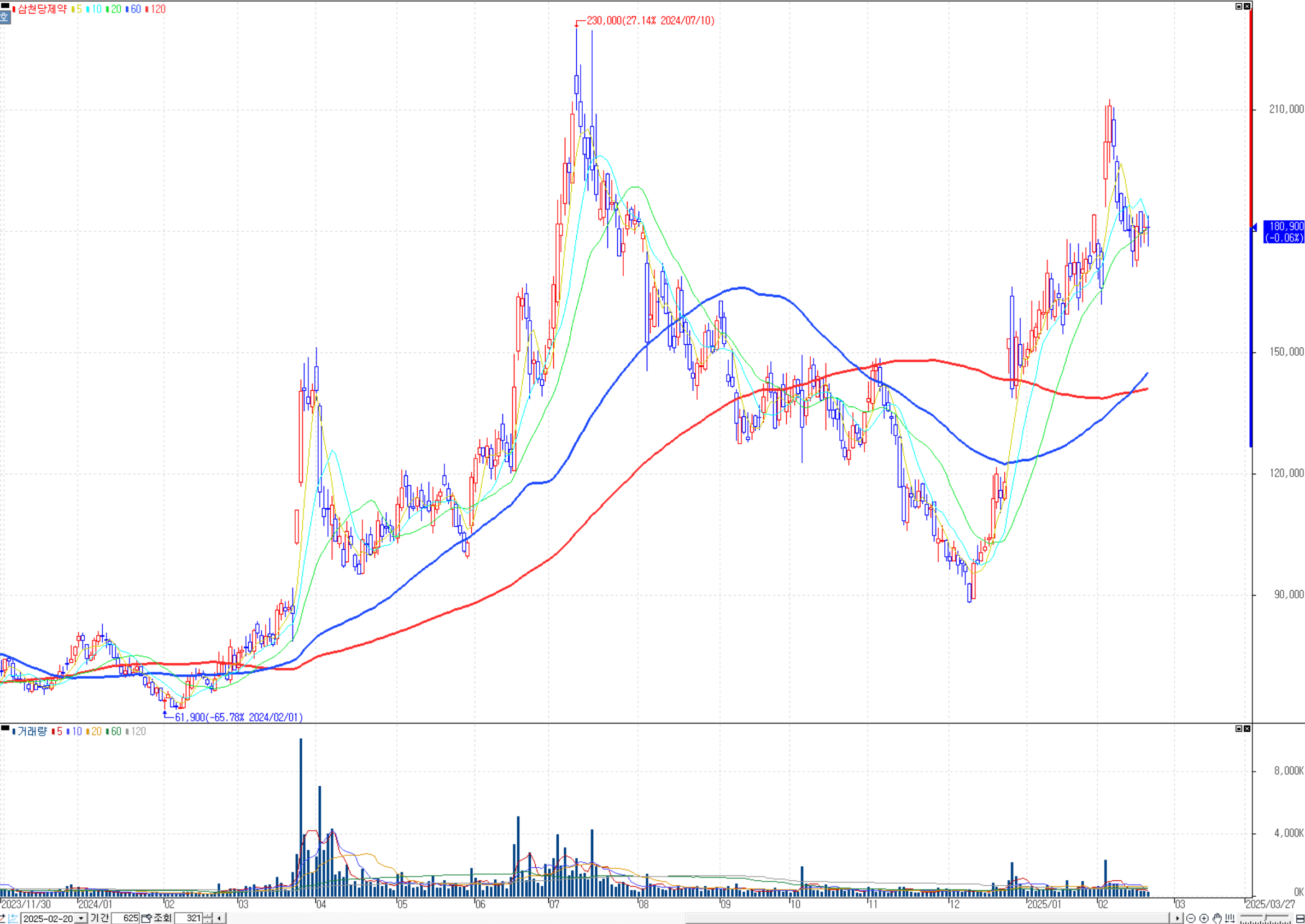Click the tallest volume bar near April

pos(301,817)
